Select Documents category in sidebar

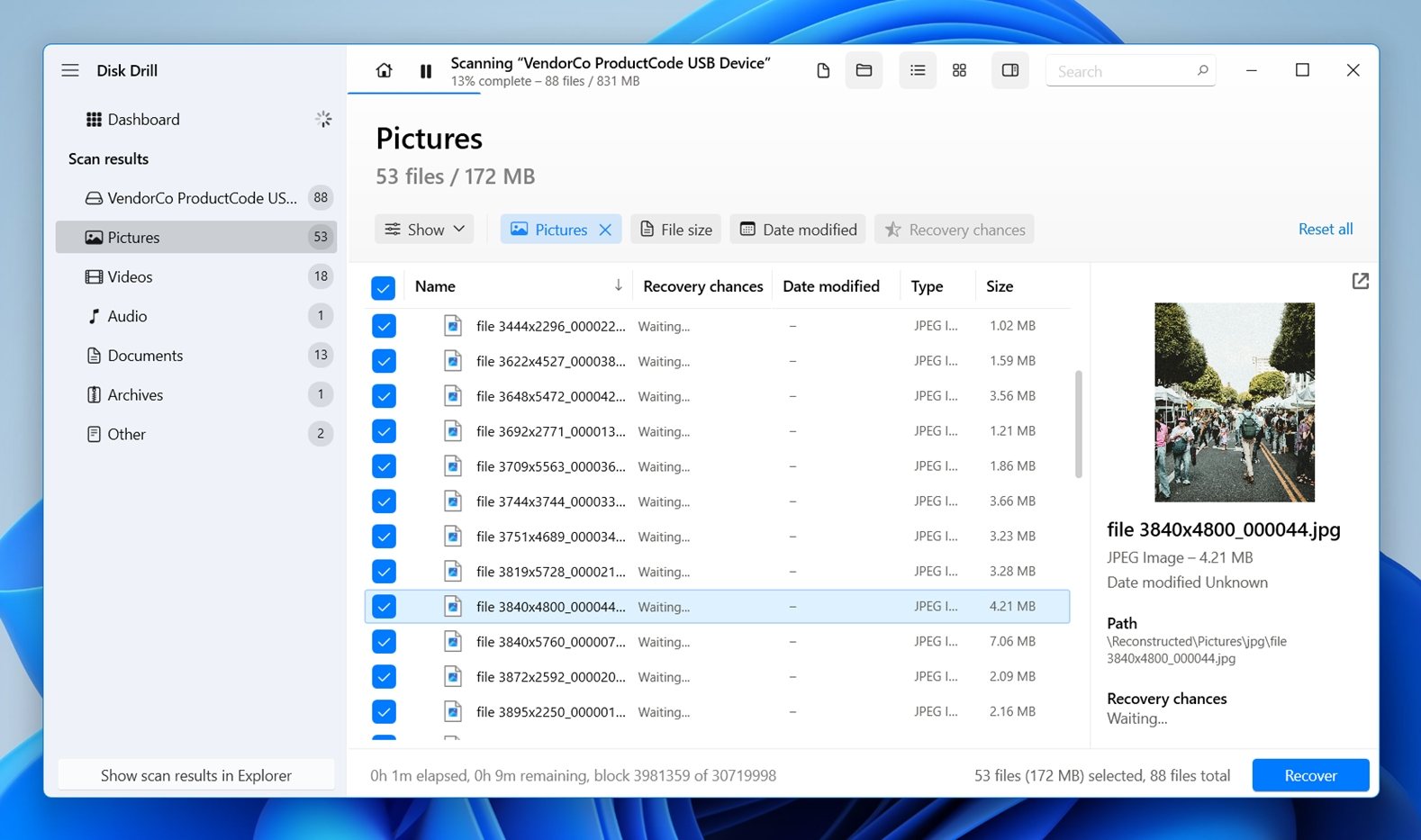[196, 356]
